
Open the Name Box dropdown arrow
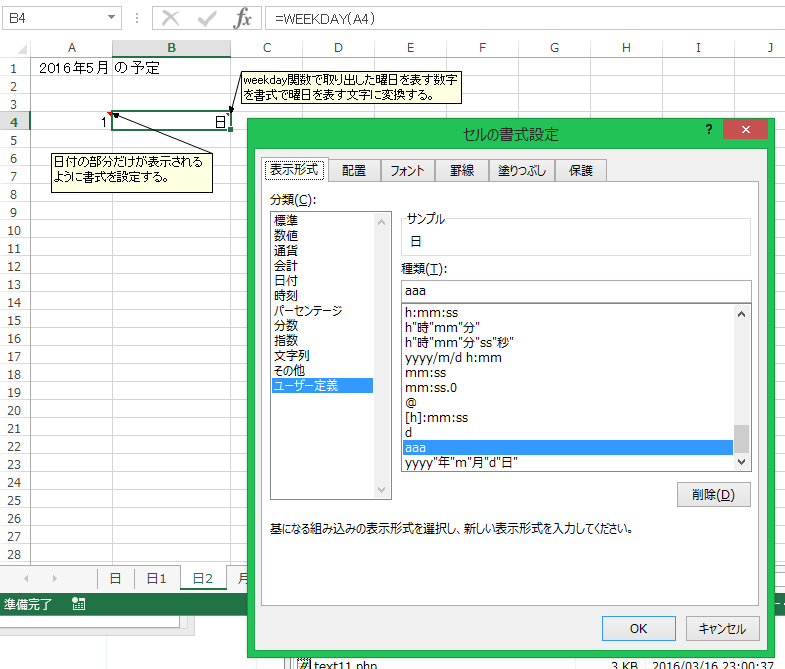pos(136,19)
